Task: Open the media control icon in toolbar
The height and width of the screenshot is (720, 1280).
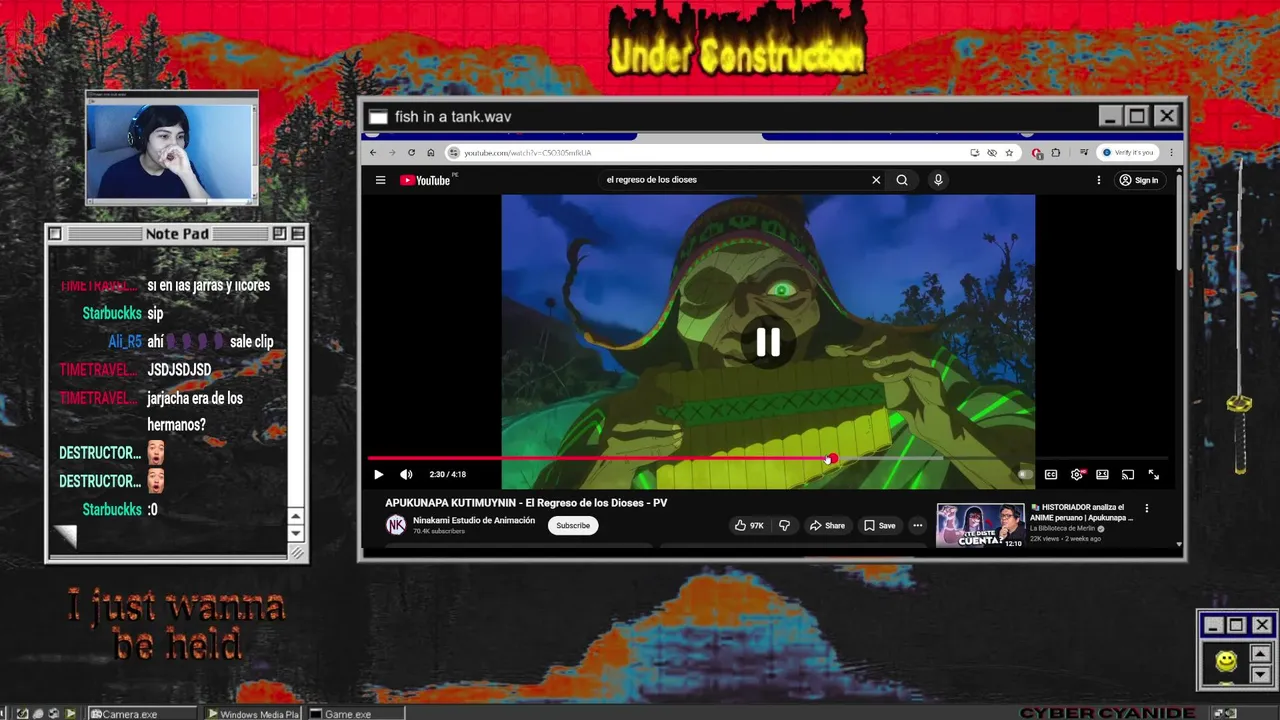Action: point(1084,153)
